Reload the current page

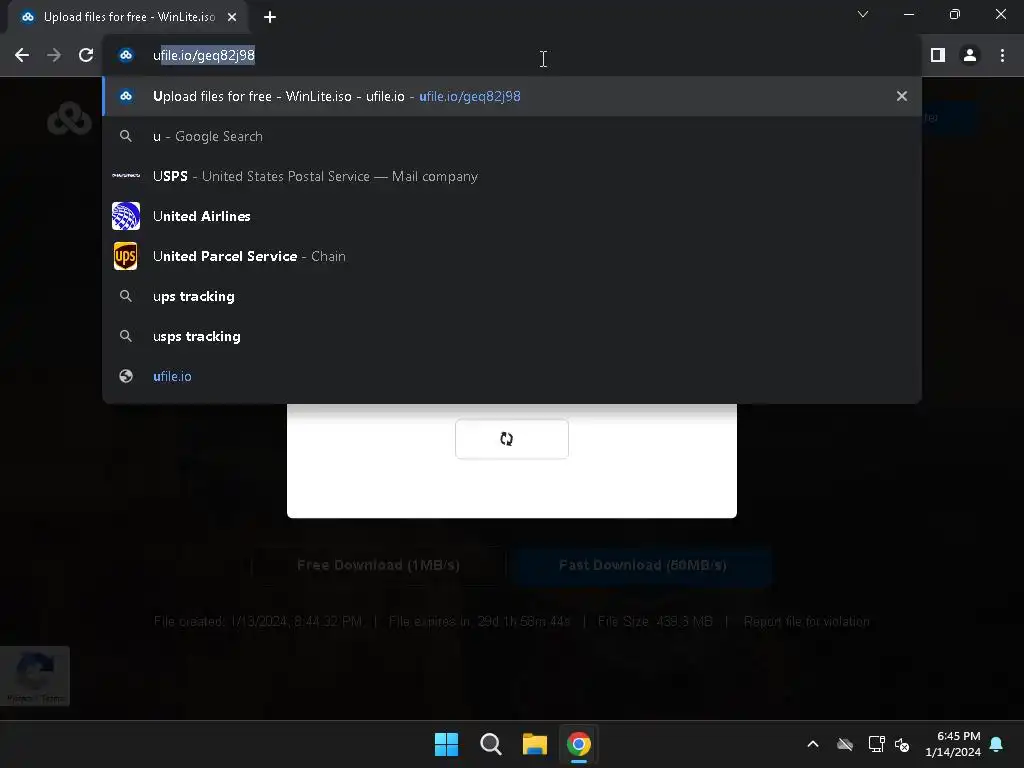pyautogui.click(x=86, y=56)
